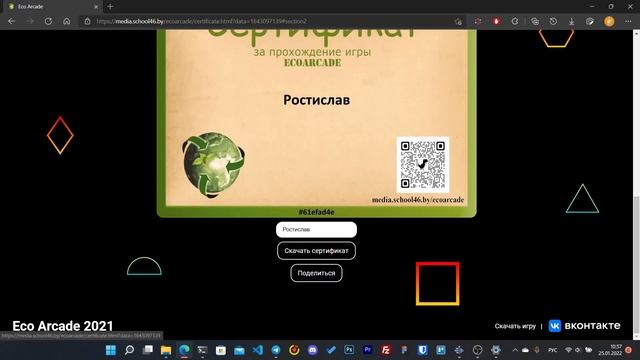This screenshot has height=360, width=640.
Task: Show hidden system tray icons
Action: pyautogui.click(x=515, y=350)
